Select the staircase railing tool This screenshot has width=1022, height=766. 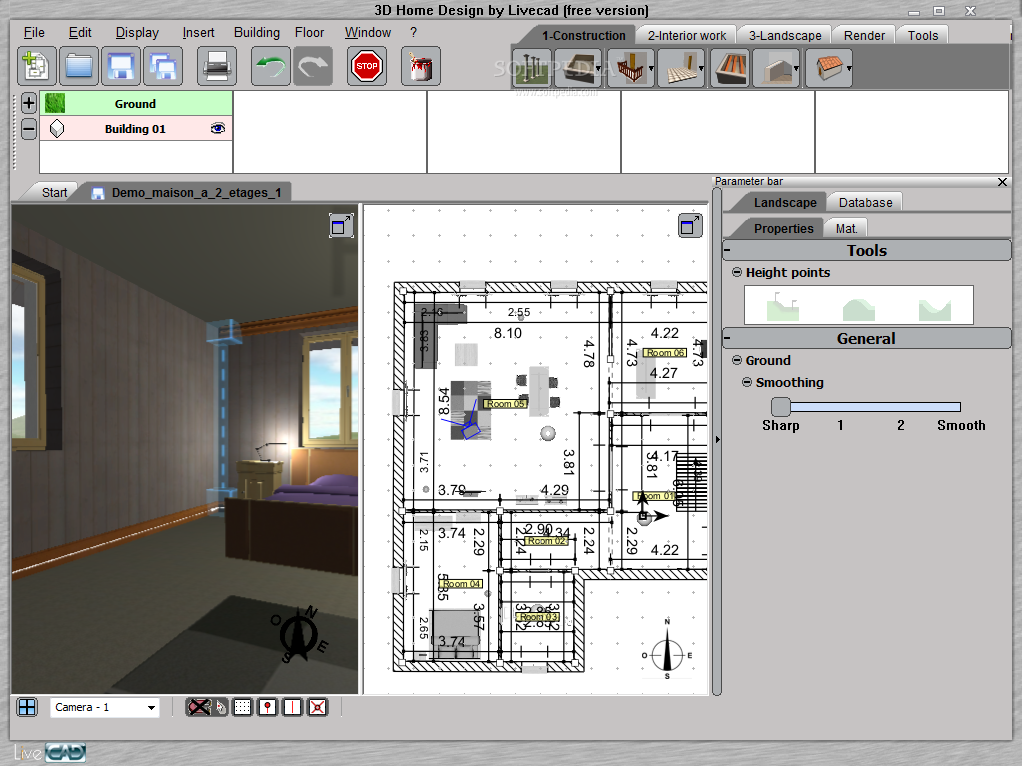[x=630, y=68]
